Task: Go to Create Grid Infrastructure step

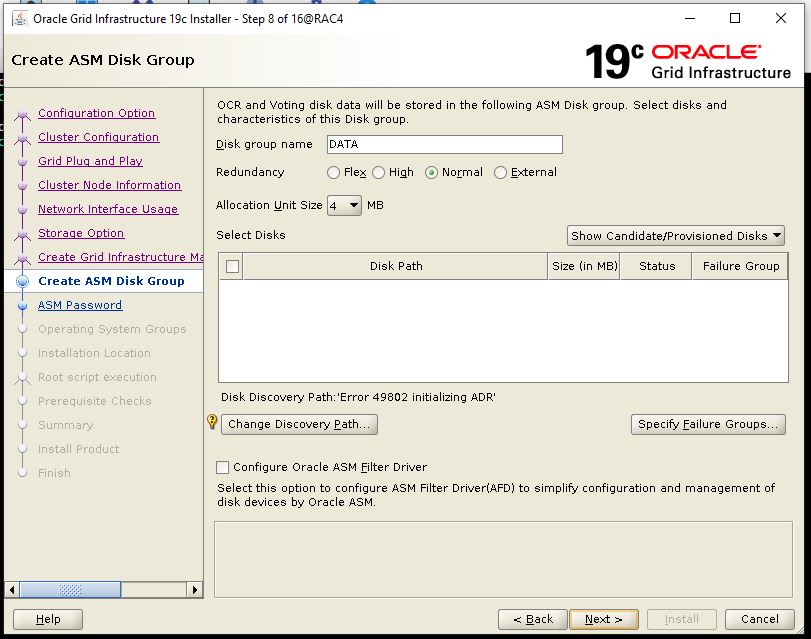Action: point(120,257)
